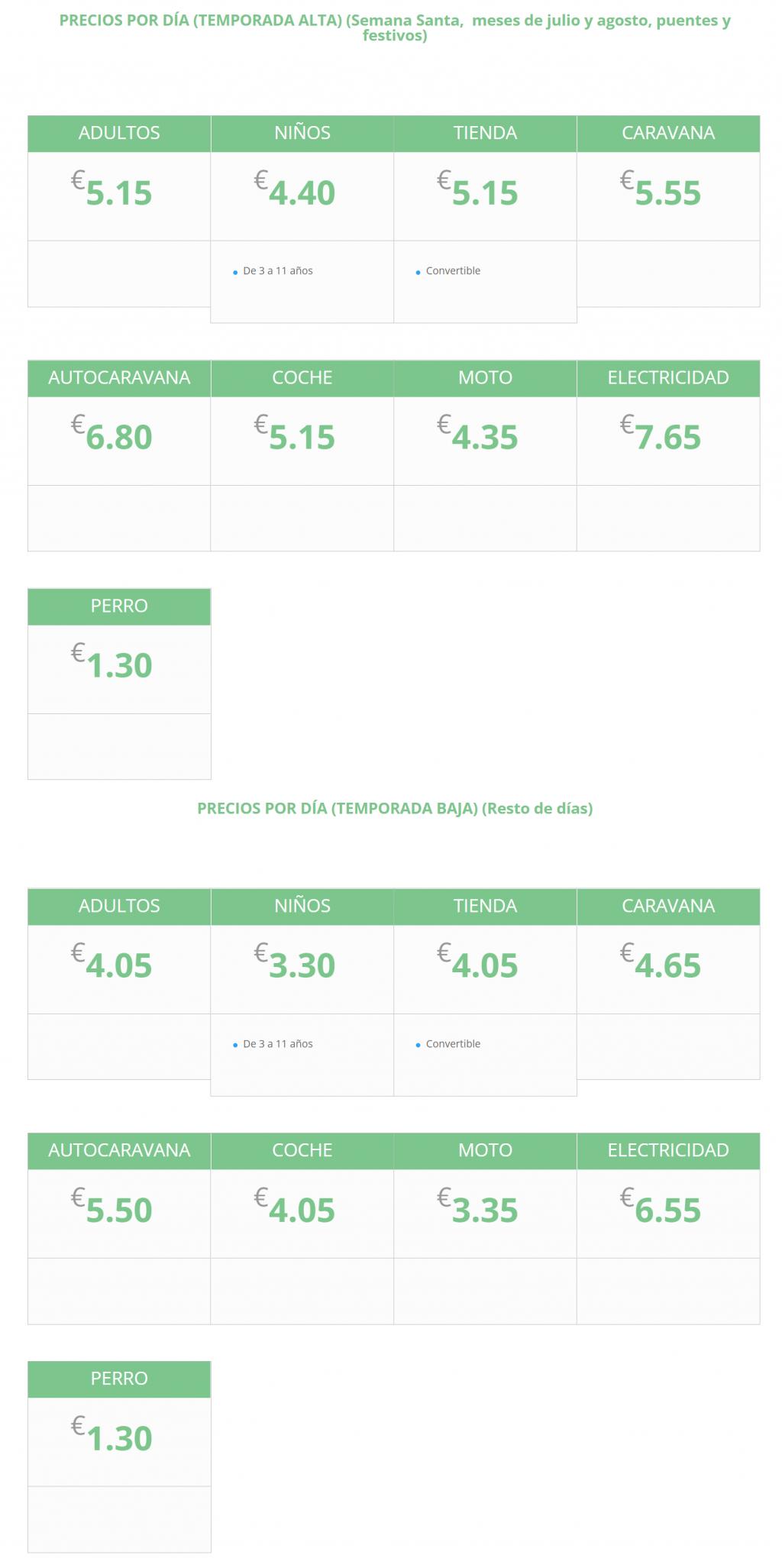Viewport: 782px width, 1568px height.
Task: Click the €3.35 Moto price
Action: (x=485, y=1210)
